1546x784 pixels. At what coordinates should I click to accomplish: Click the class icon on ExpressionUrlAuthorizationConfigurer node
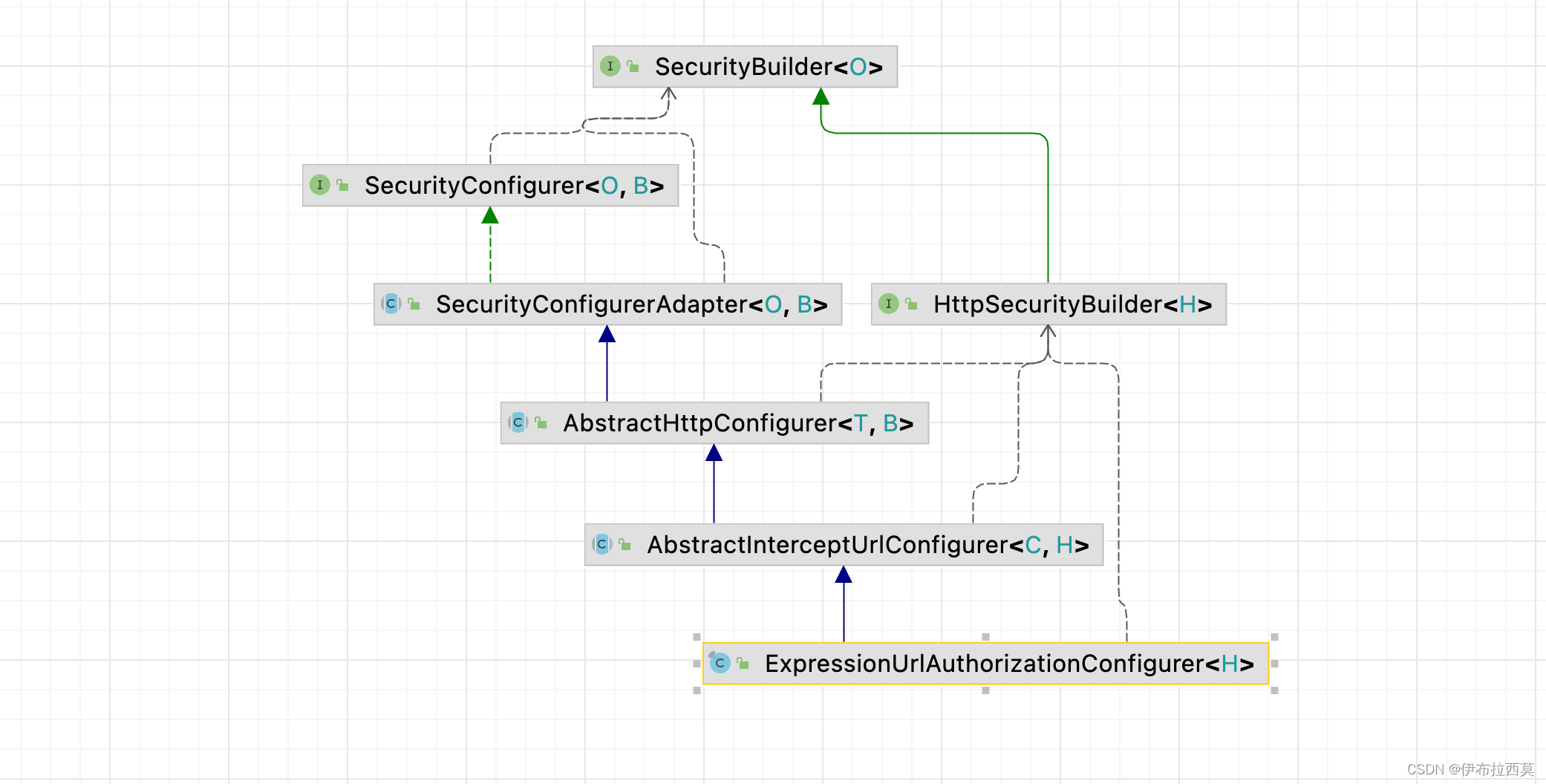pyautogui.click(x=720, y=663)
